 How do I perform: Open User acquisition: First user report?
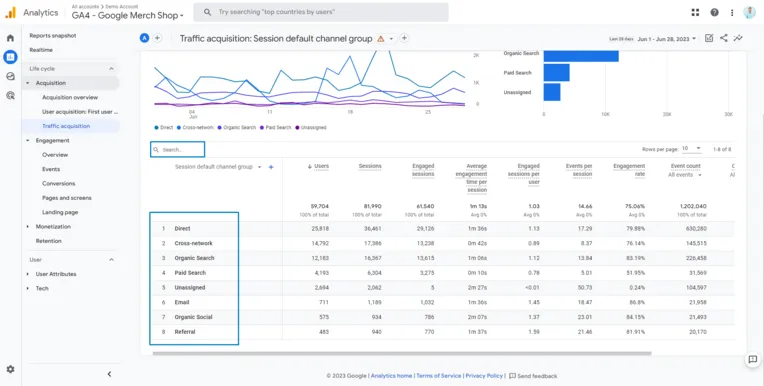(80, 112)
